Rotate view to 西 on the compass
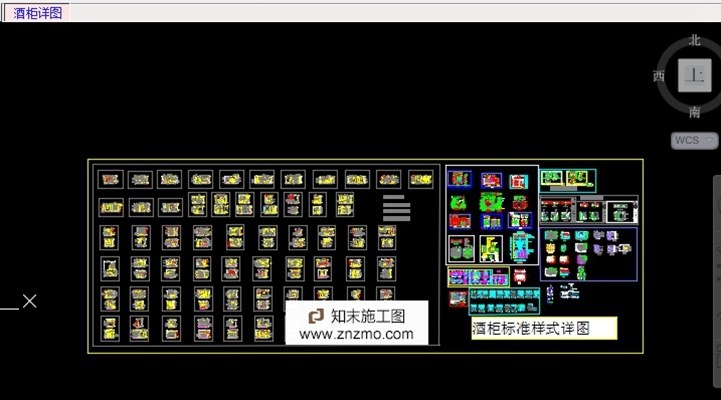 (x=659, y=76)
